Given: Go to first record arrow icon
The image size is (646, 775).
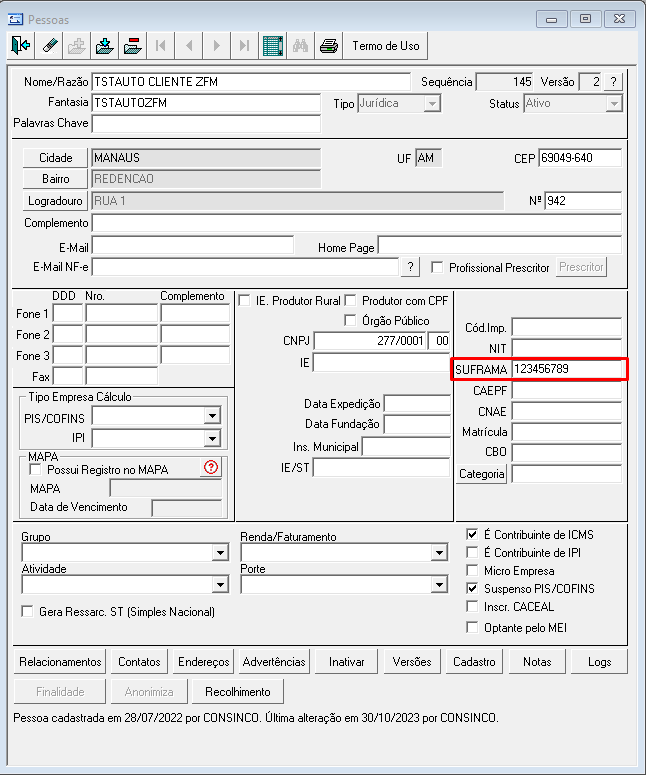Looking at the screenshot, I should (x=161, y=45).
